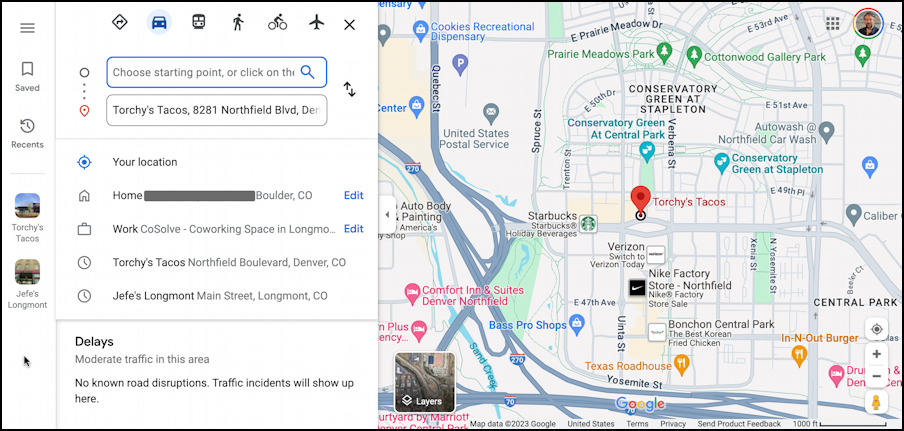Click Send Product Feedback
Image resolution: width=904 pixels, height=431 pixels.
click(x=739, y=424)
